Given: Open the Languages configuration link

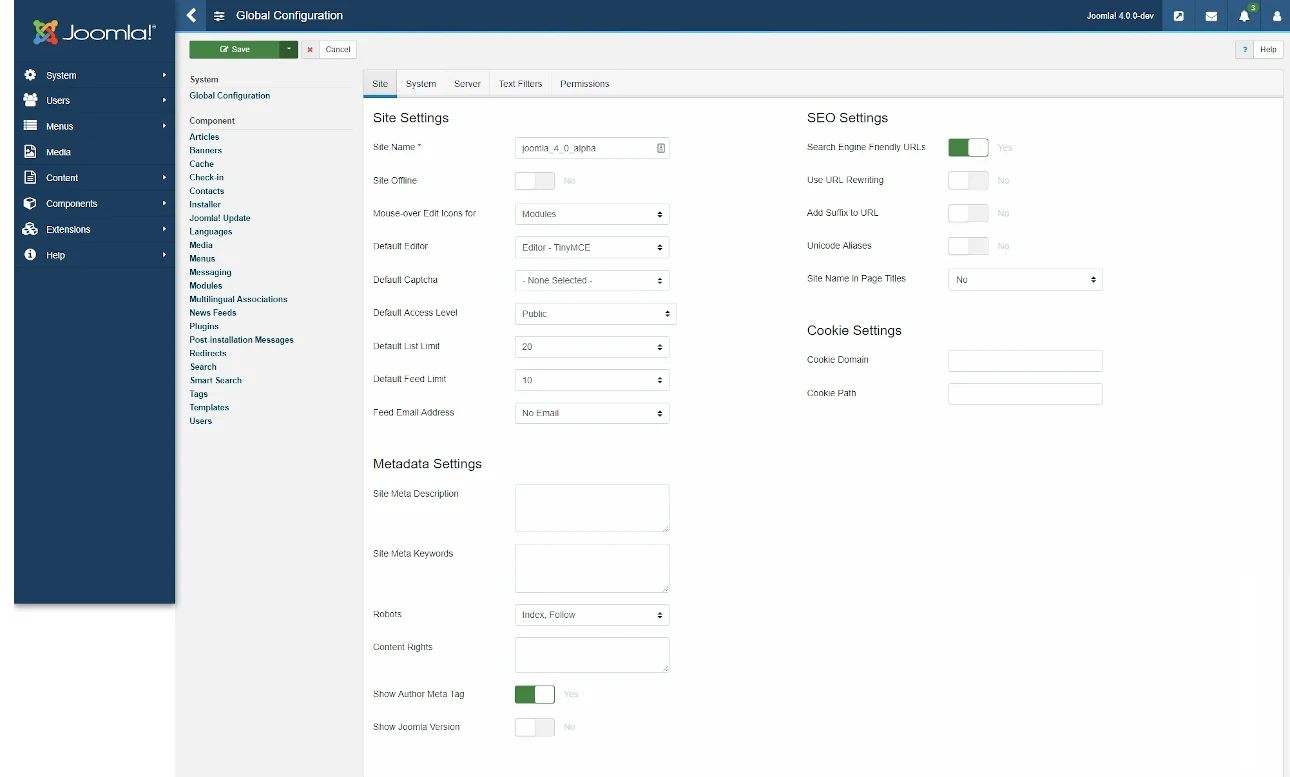Looking at the screenshot, I should (x=210, y=231).
